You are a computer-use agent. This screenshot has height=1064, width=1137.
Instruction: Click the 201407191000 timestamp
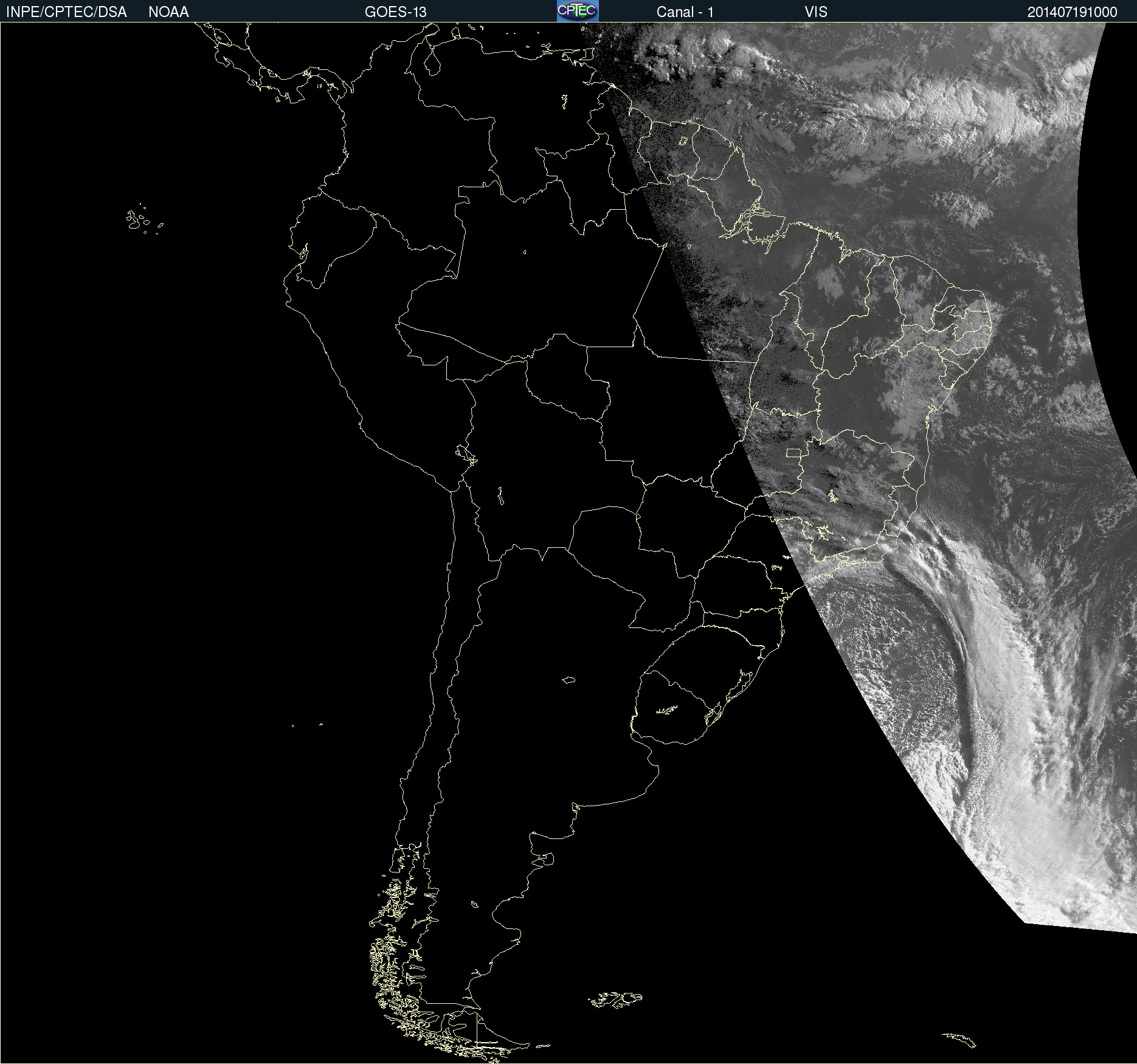point(1073,12)
